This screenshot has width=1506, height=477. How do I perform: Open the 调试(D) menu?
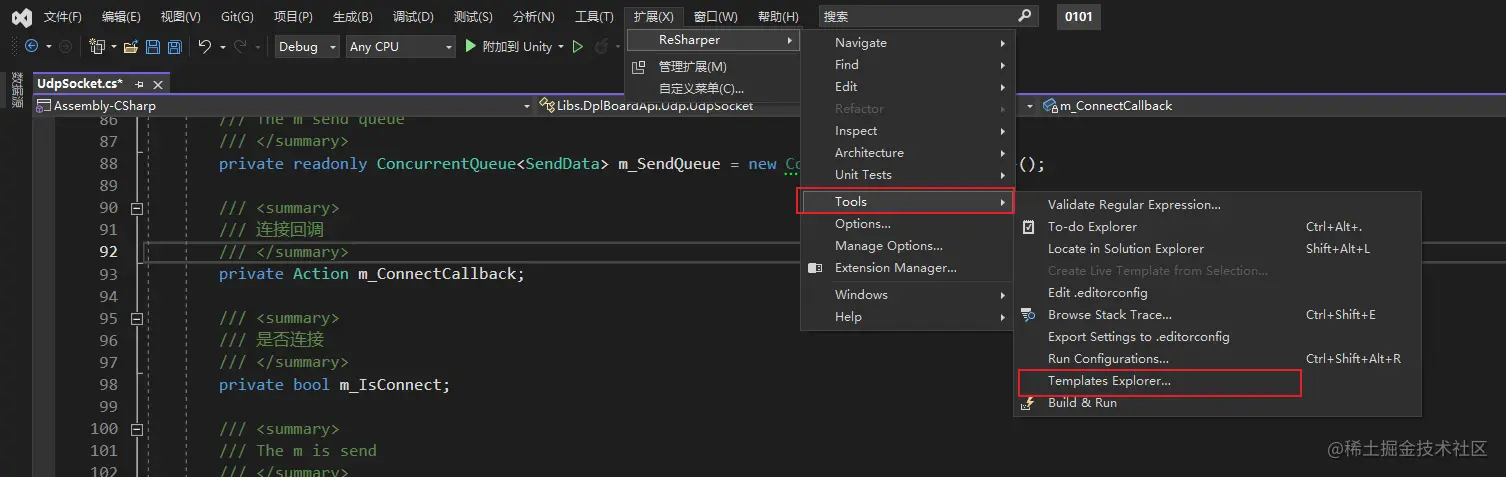[413, 17]
